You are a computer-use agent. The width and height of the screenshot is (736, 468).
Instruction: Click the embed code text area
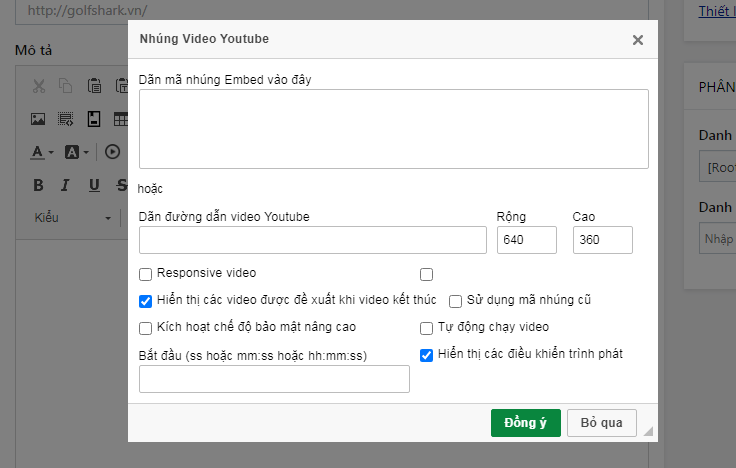[x=393, y=128]
